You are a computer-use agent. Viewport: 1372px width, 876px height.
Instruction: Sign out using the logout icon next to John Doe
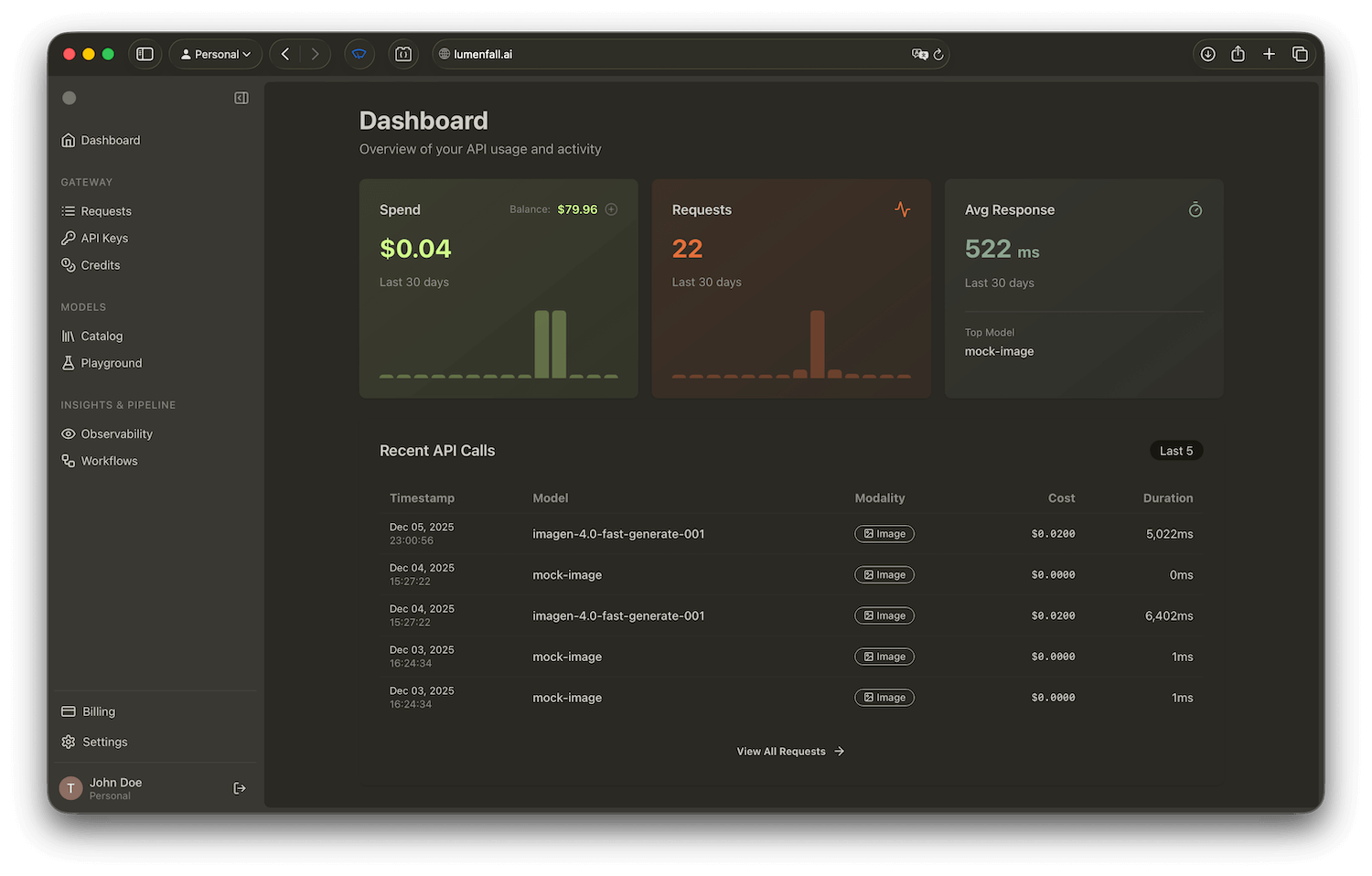(239, 787)
